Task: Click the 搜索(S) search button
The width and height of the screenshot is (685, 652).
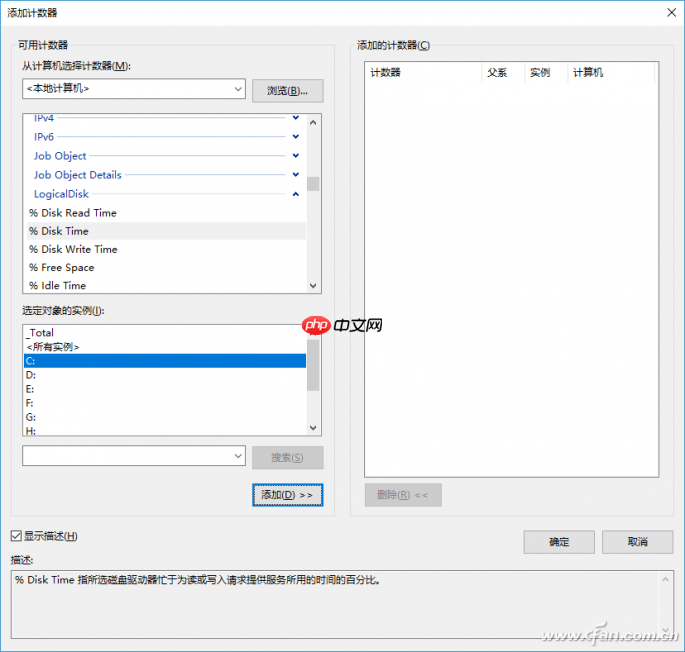Action: (x=287, y=458)
